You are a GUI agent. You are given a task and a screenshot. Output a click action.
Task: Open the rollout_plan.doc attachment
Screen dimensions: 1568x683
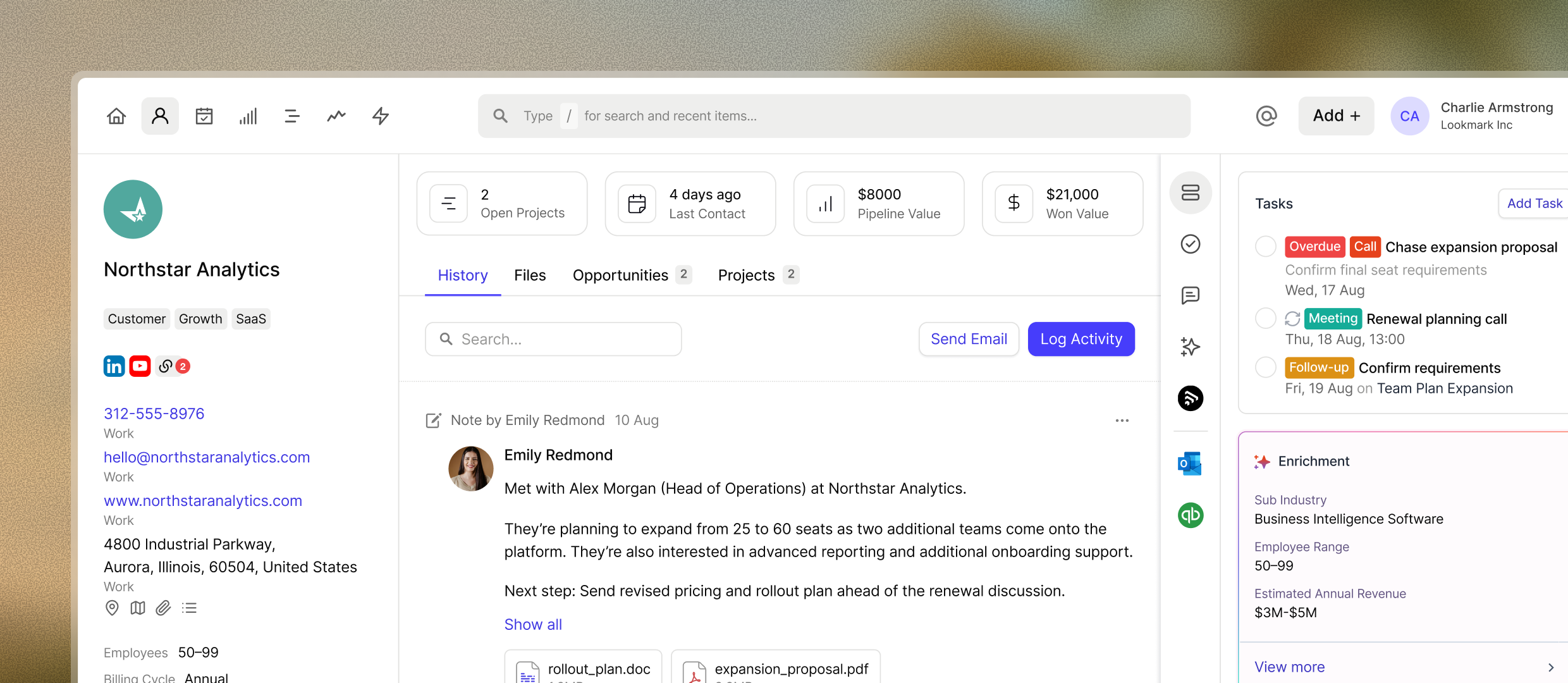[x=583, y=668]
